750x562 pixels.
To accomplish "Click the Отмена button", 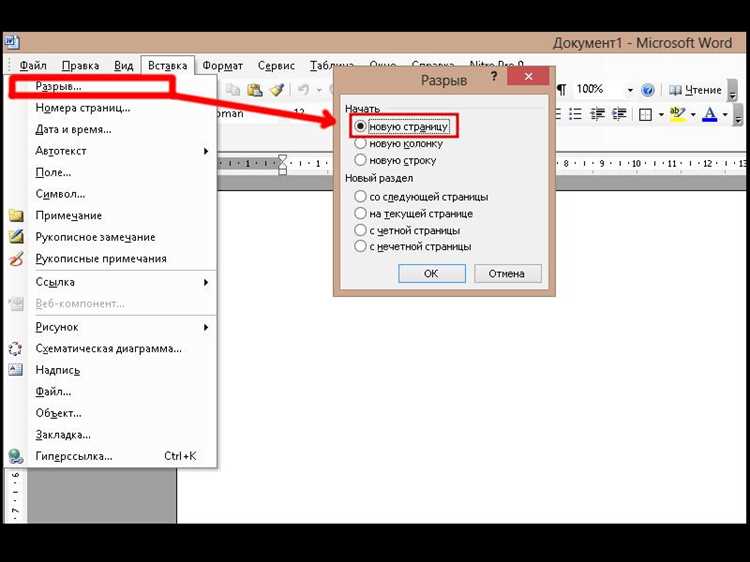I will pos(507,274).
